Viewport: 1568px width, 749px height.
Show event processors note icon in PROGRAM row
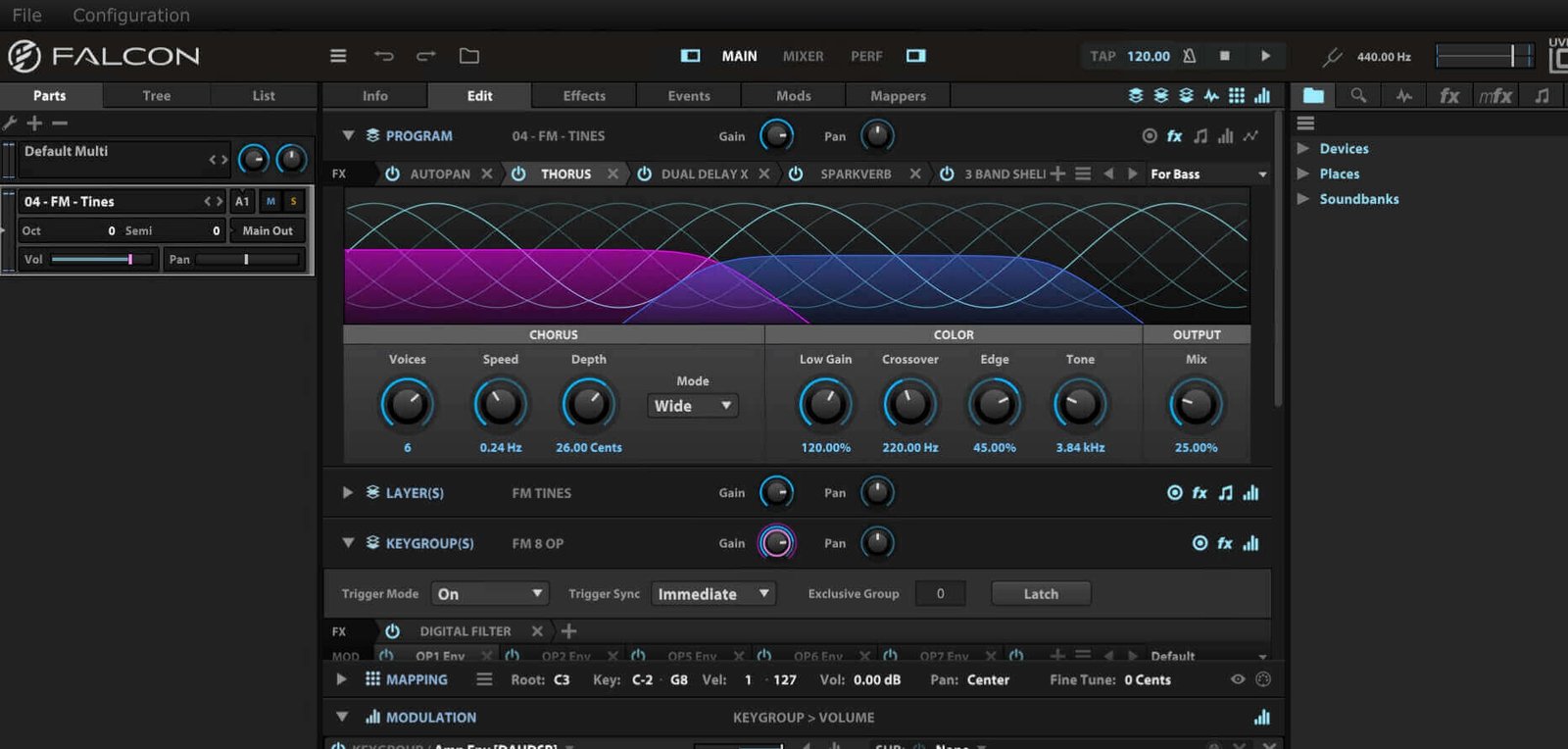point(1200,136)
